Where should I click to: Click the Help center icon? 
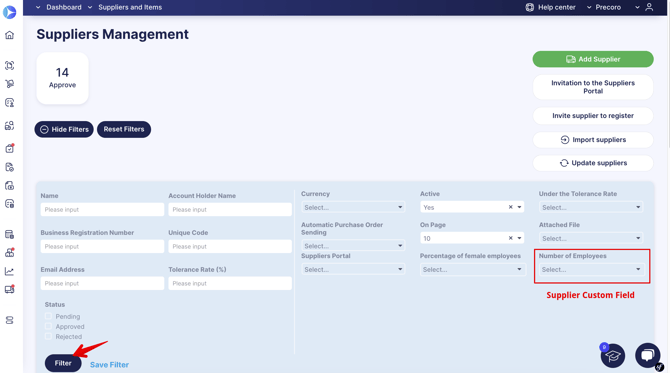tap(529, 7)
